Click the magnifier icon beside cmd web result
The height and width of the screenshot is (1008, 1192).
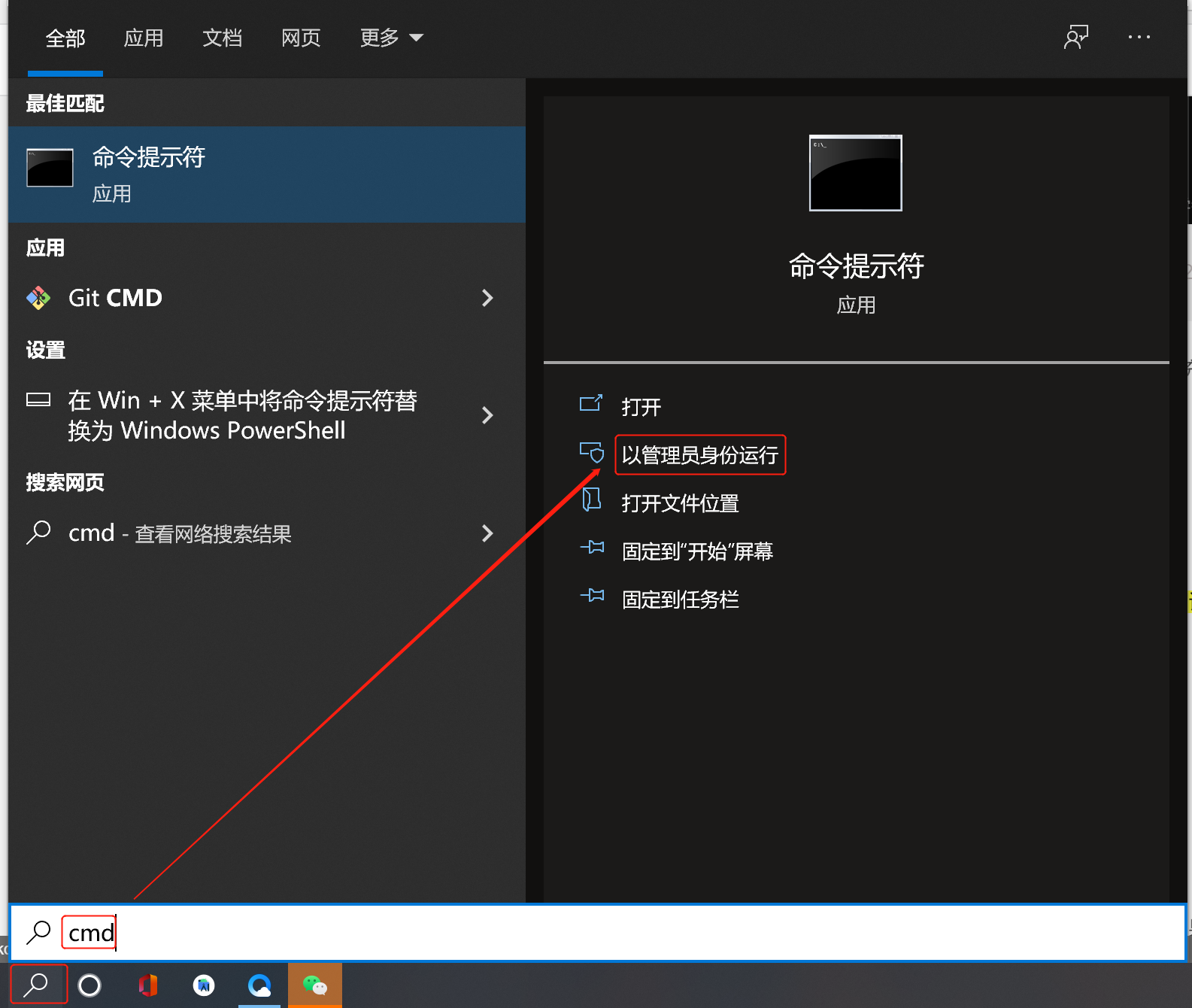coord(38,532)
